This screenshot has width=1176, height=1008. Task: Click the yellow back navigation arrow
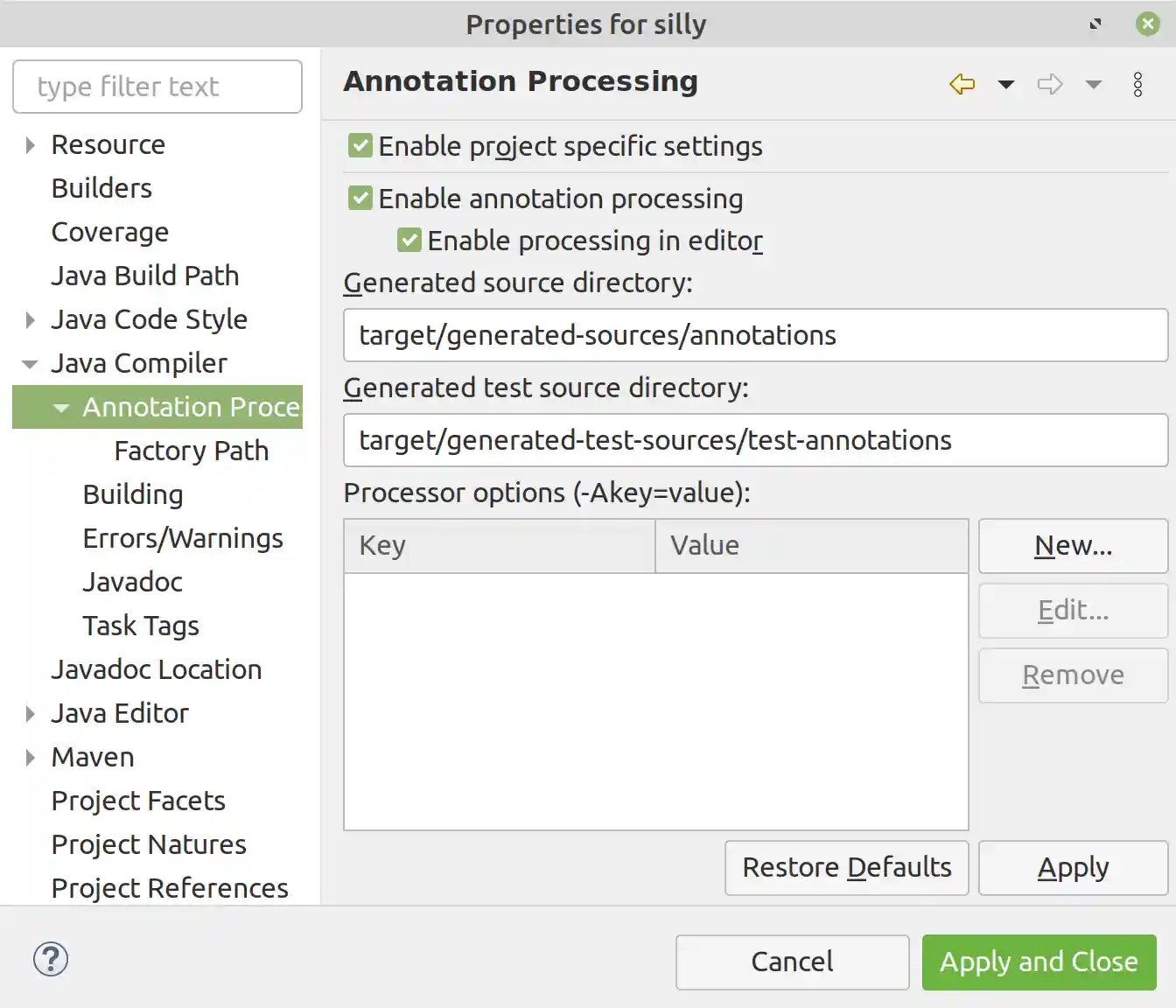[x=962, y=84]
